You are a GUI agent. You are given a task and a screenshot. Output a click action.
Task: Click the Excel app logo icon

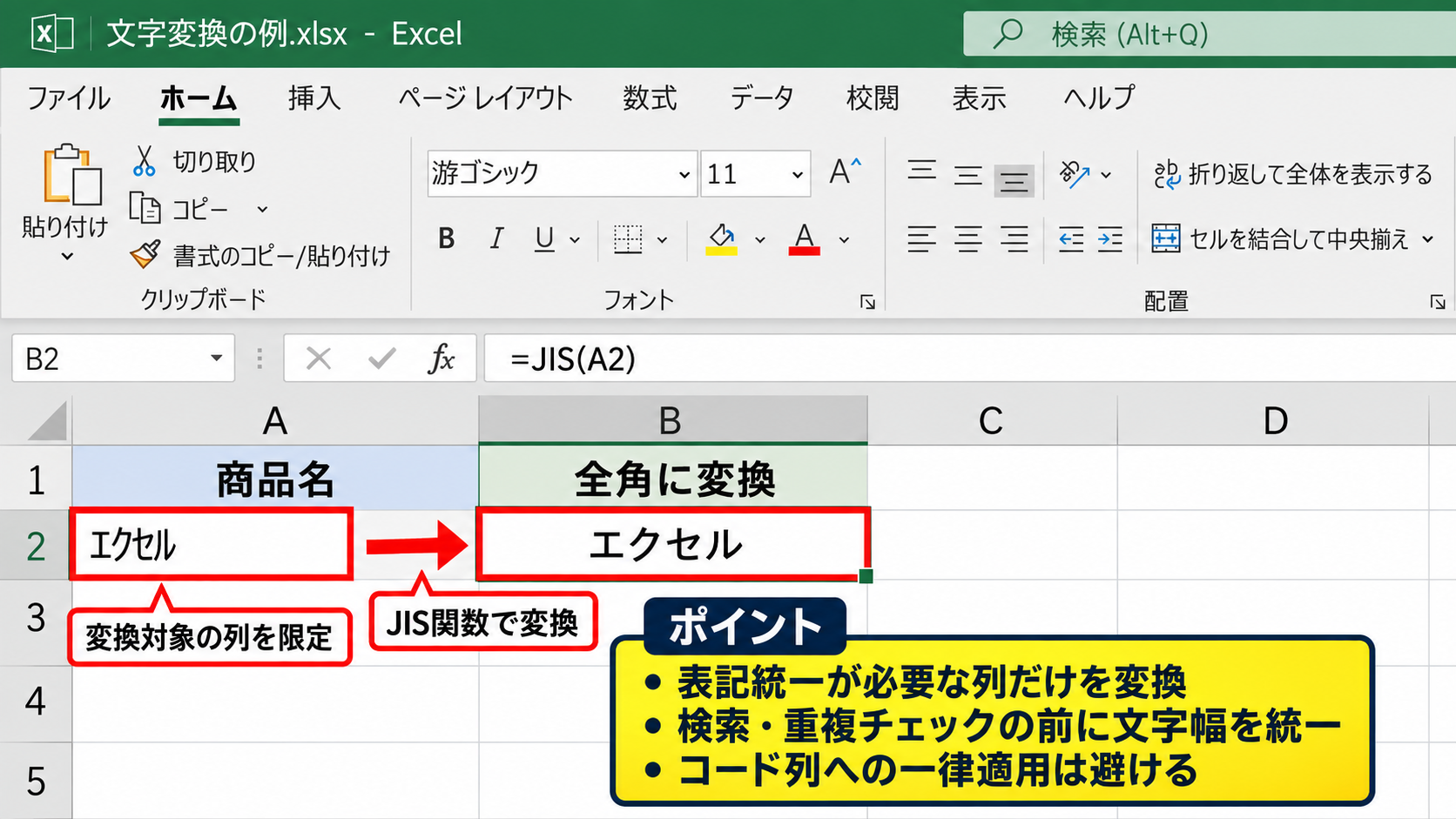coord(52,34)
